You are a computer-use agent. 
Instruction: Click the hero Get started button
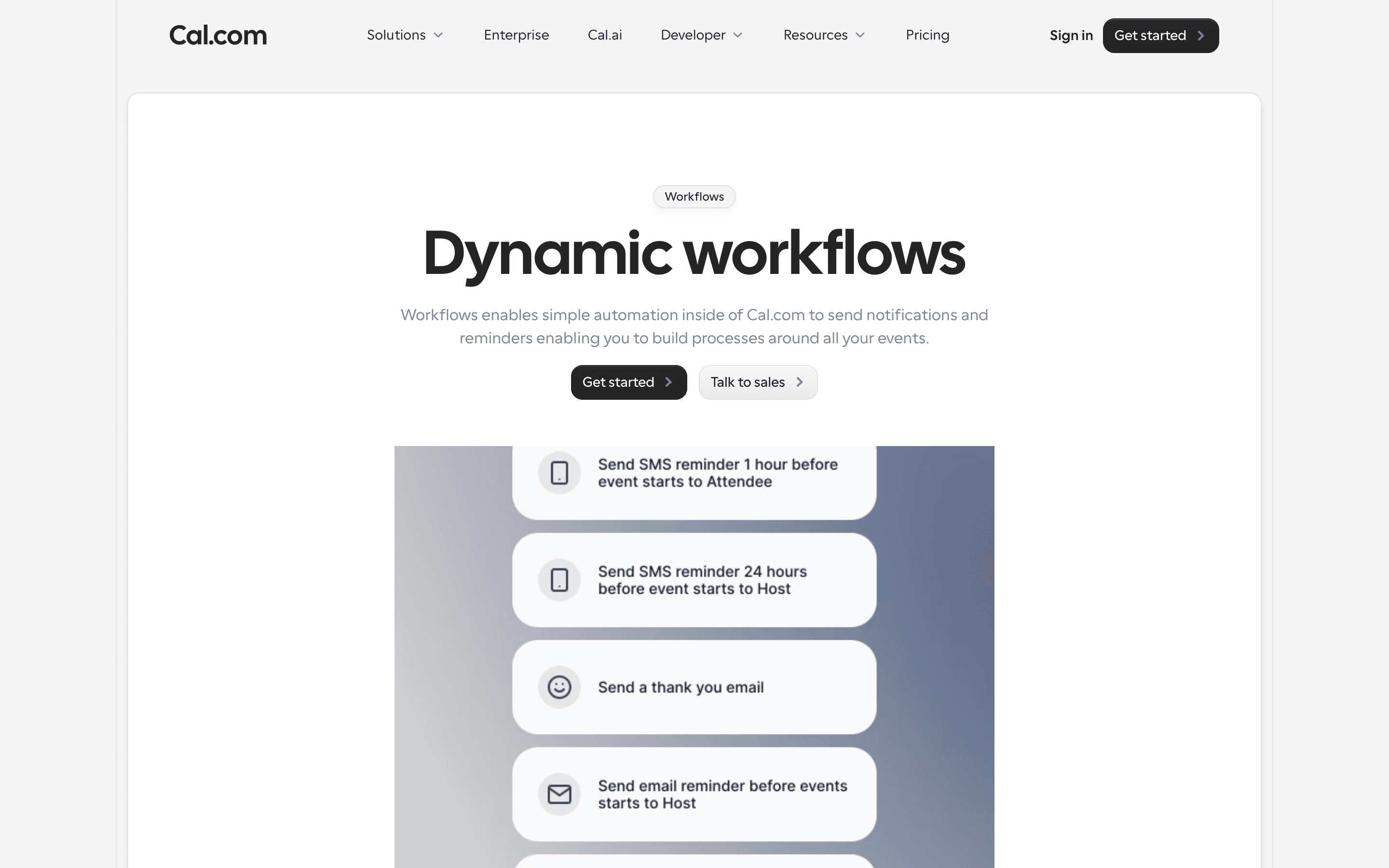[628, 382]
